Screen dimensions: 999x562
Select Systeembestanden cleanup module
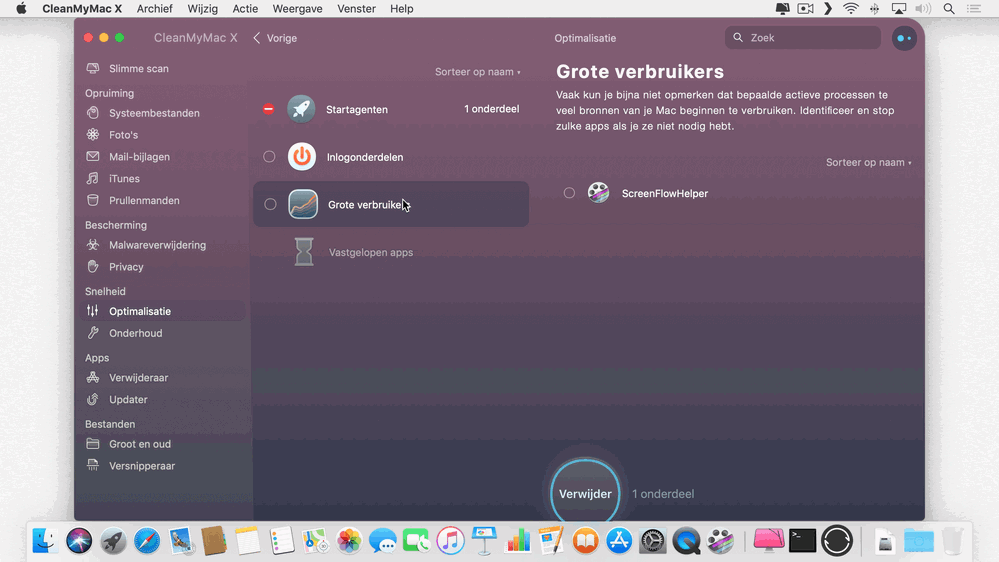pyautogui.click(x=154, y=113)
